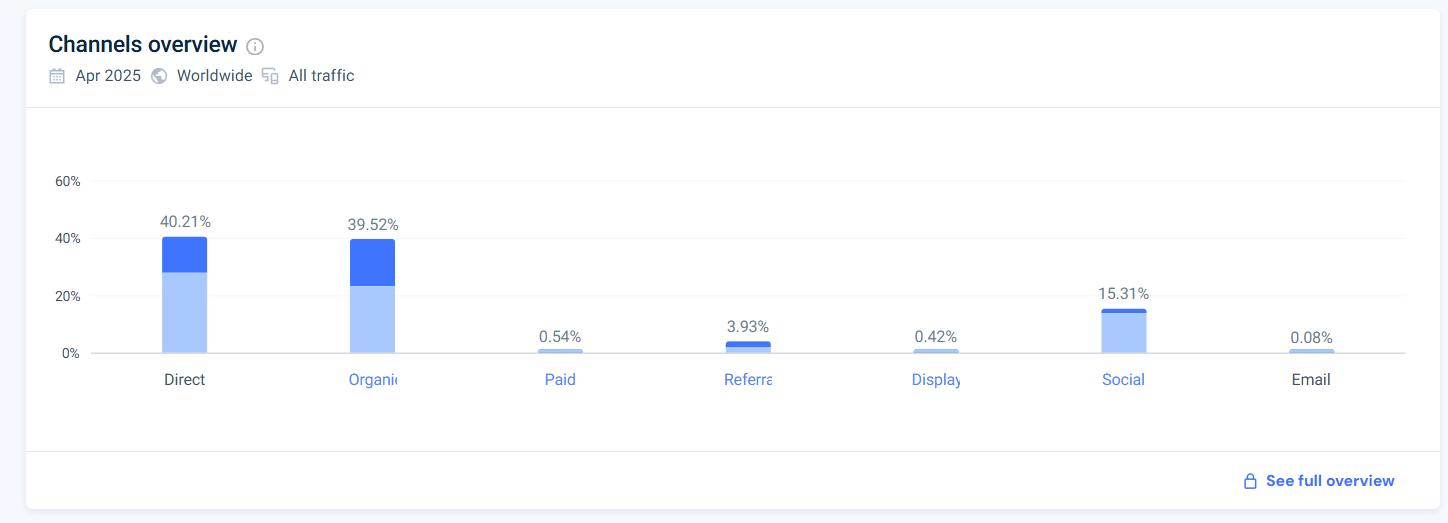Click the Direct axis label
This screenshot has width=1448, height=523.
(x=185, y=380)
